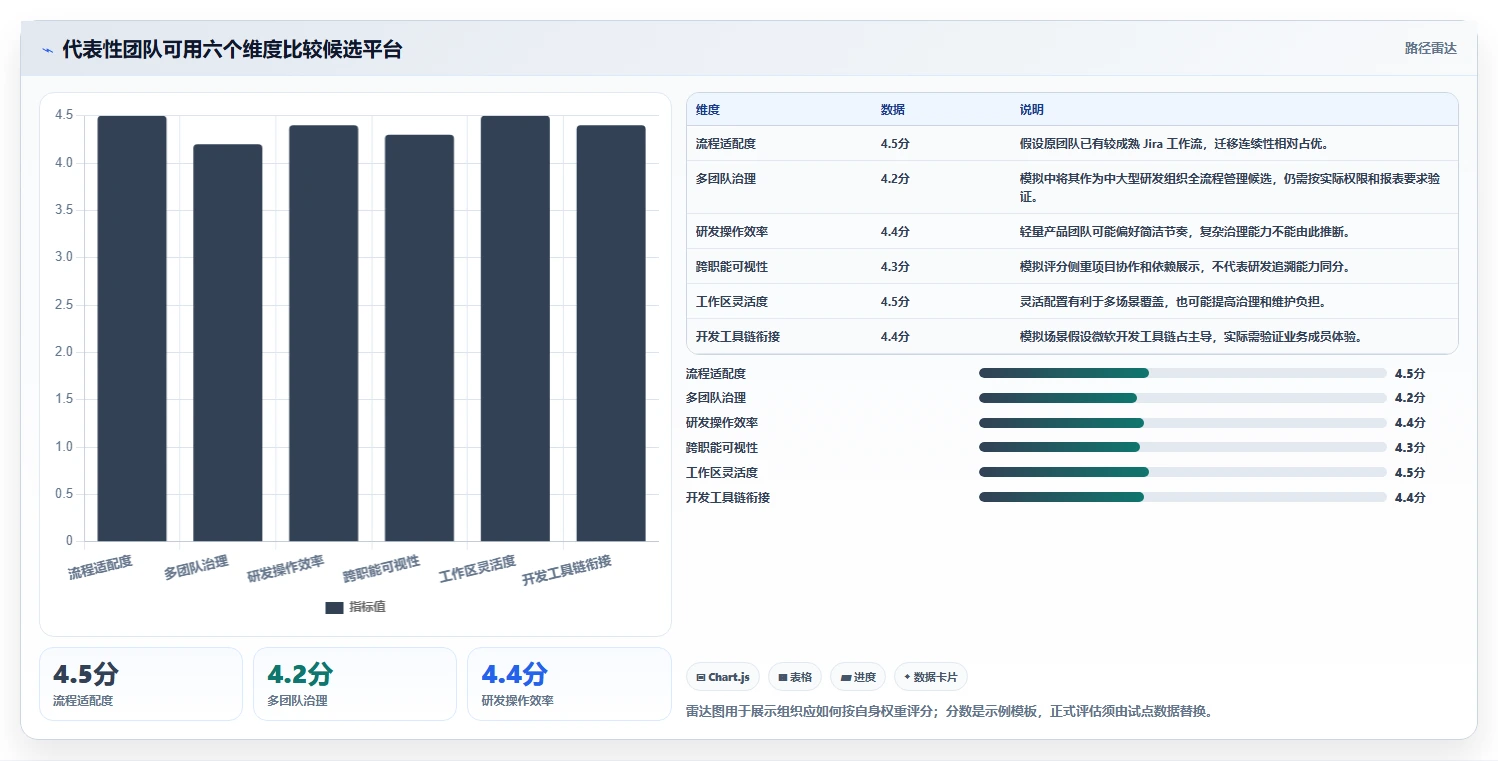Screen dimensions: 1498x761
Task: Select the 表格 chip
Action: 795,677
